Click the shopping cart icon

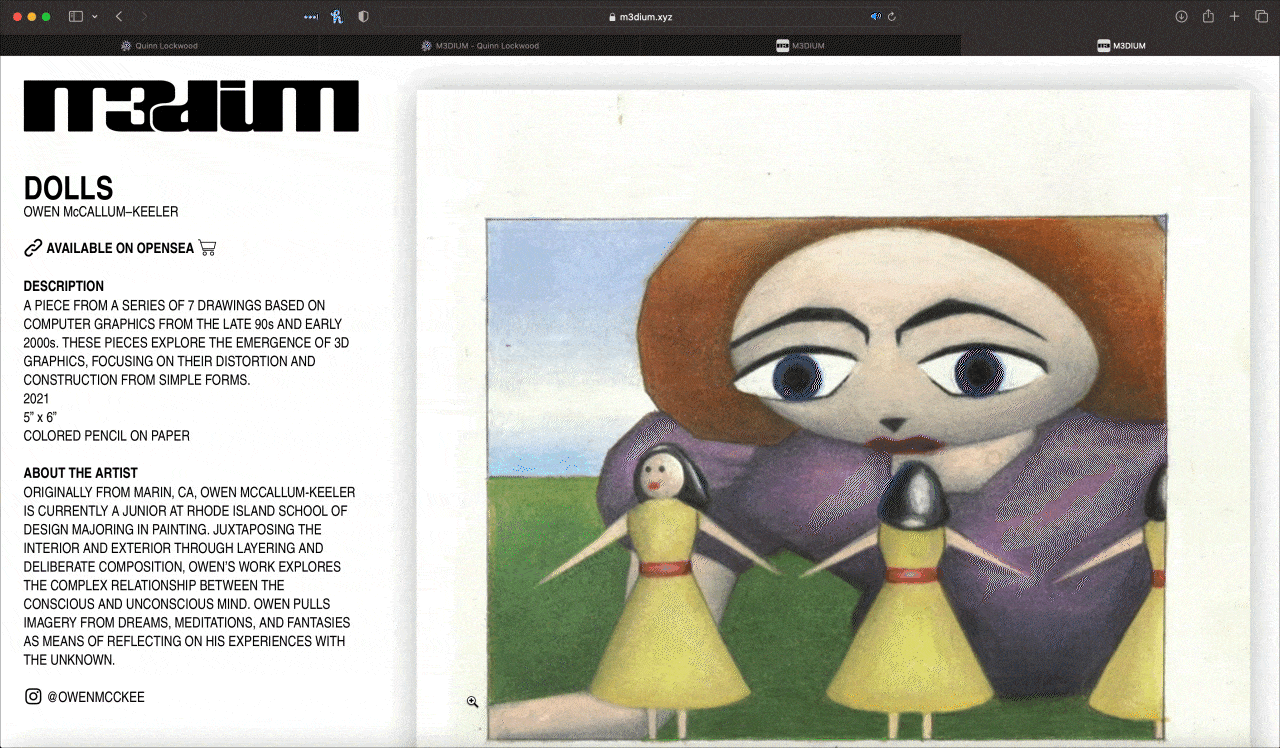pos(207,247)
